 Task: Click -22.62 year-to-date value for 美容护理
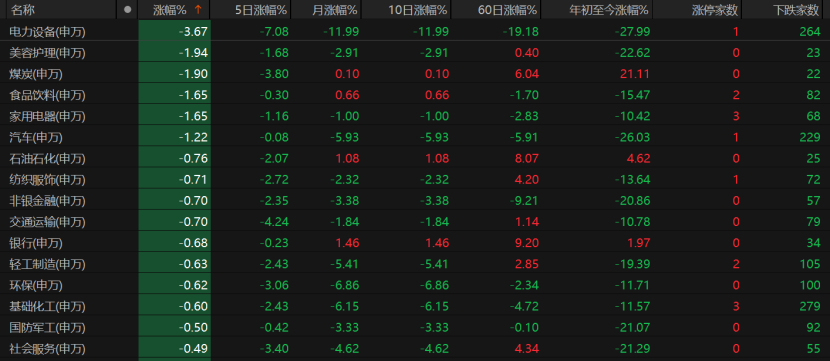(632, 53)
